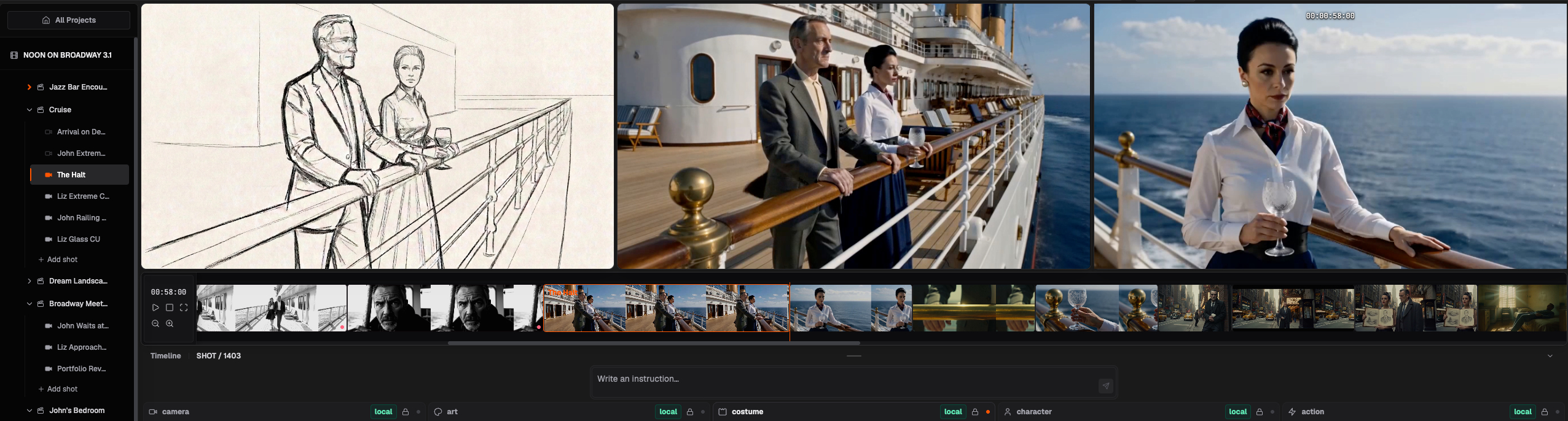Toggle the lock on the character panel
Viewport: 1568px width, 421px height.
(1260, 412)
